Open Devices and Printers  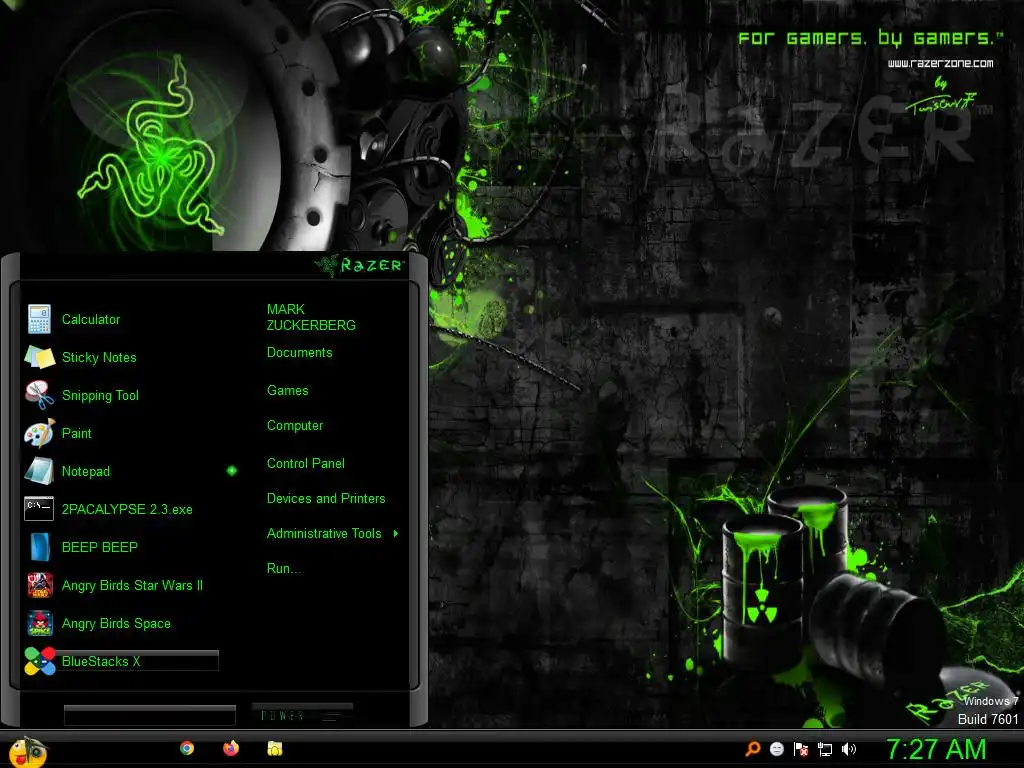click(x=326, y=498)
